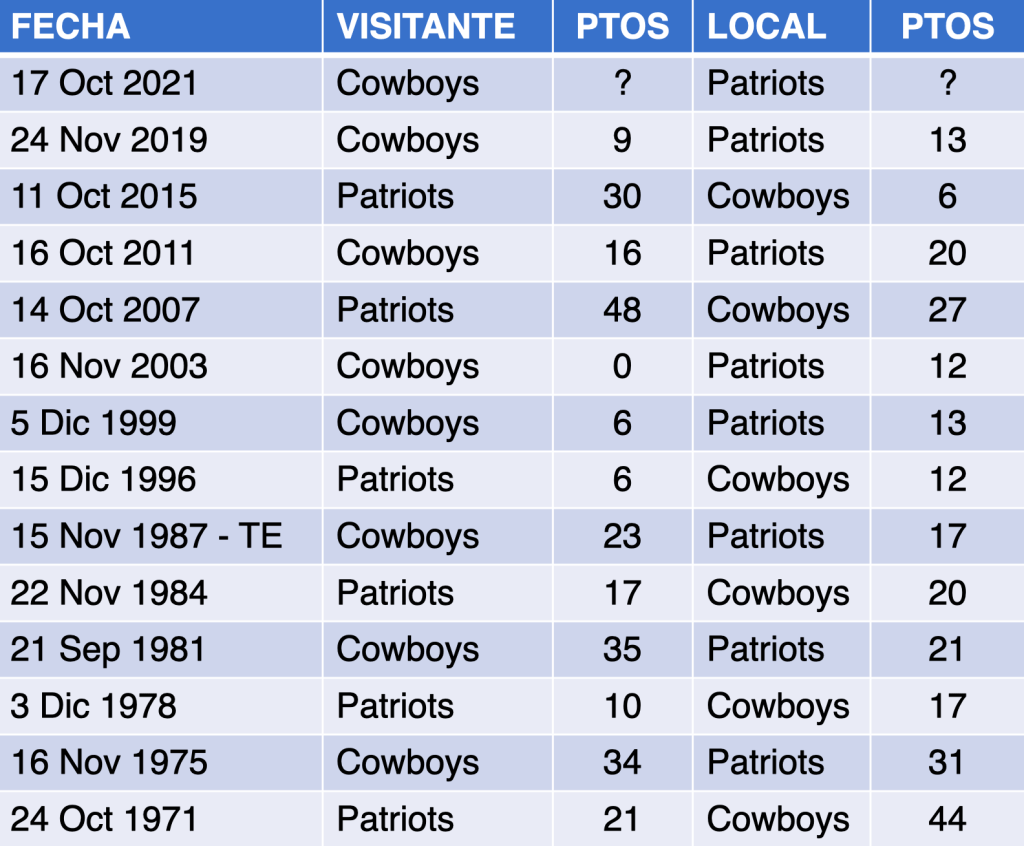Click the 16 Oct 2011 date cell
This screenshot has height=846, width=1024.
(x=102, y=253)
